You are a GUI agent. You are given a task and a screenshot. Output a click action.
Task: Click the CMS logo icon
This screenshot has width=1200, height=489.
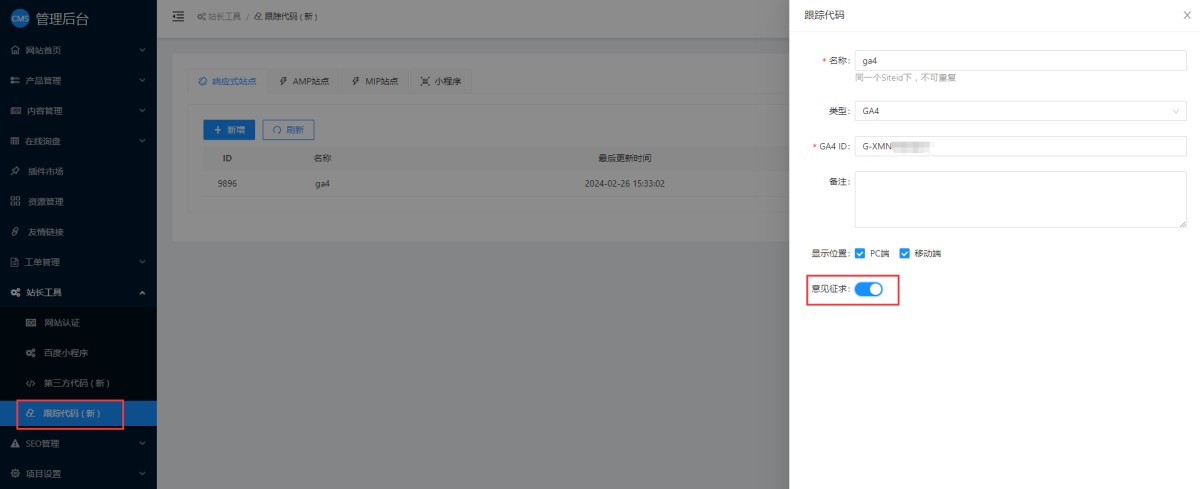[20, 18]
